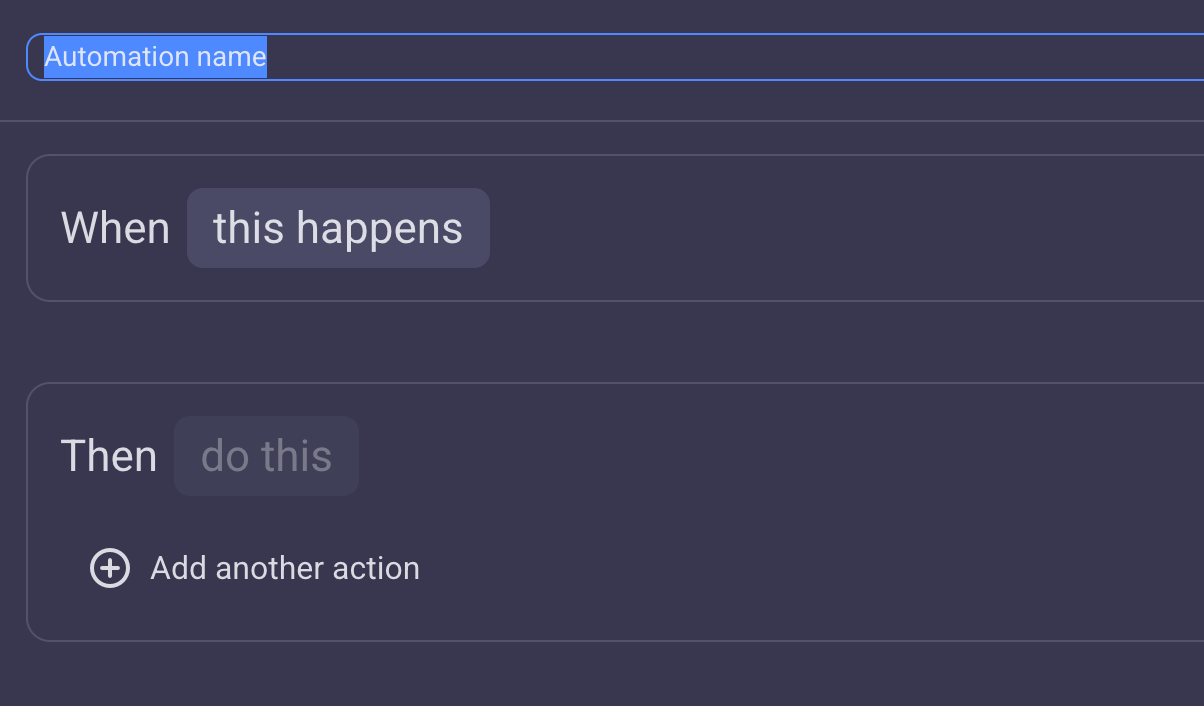This screenshot has width=1204, height=706.
Task: Click the word 'happens' in trigger chip
Action: tap(379, 229)
